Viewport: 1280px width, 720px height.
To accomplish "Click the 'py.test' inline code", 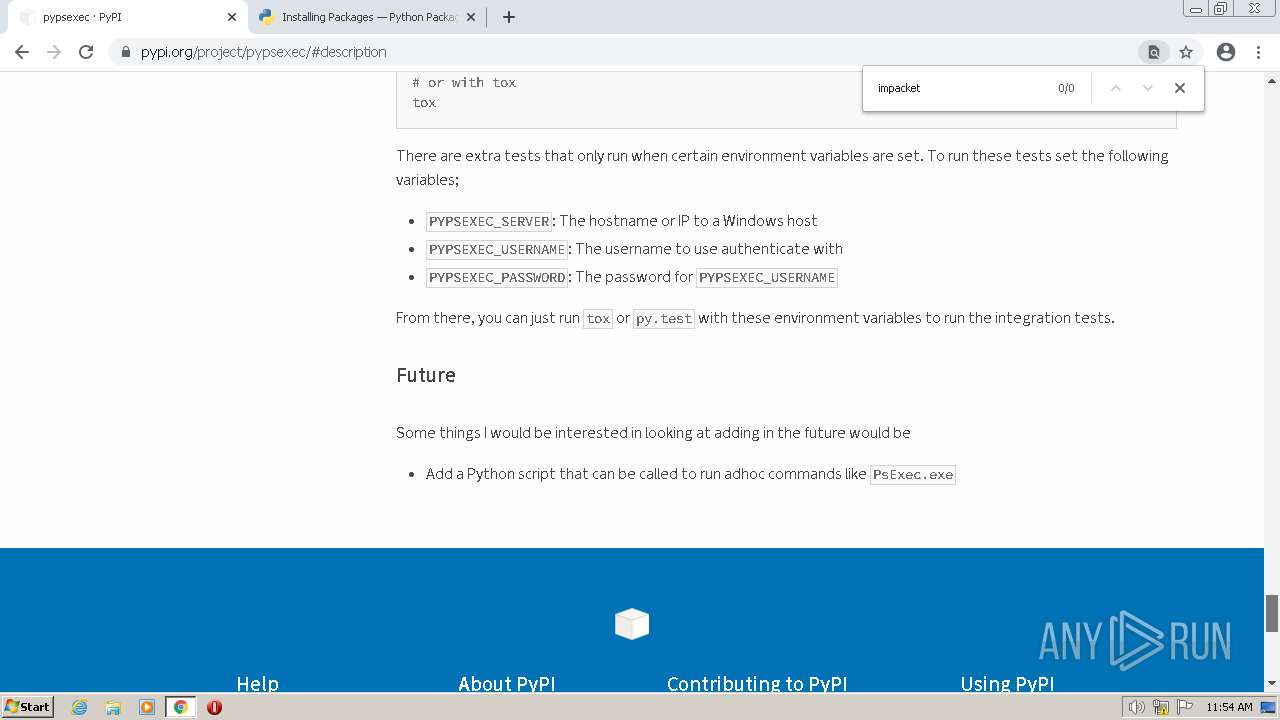I will (664, 318).
